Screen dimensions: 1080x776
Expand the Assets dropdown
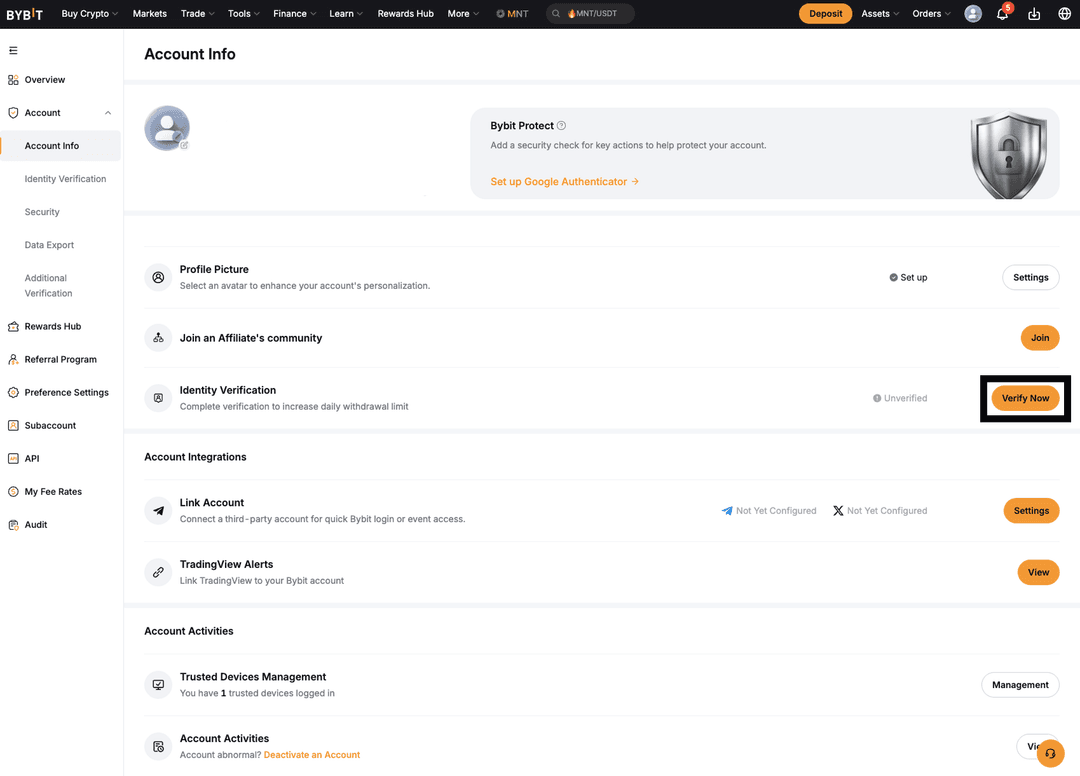tap(880, 14)
